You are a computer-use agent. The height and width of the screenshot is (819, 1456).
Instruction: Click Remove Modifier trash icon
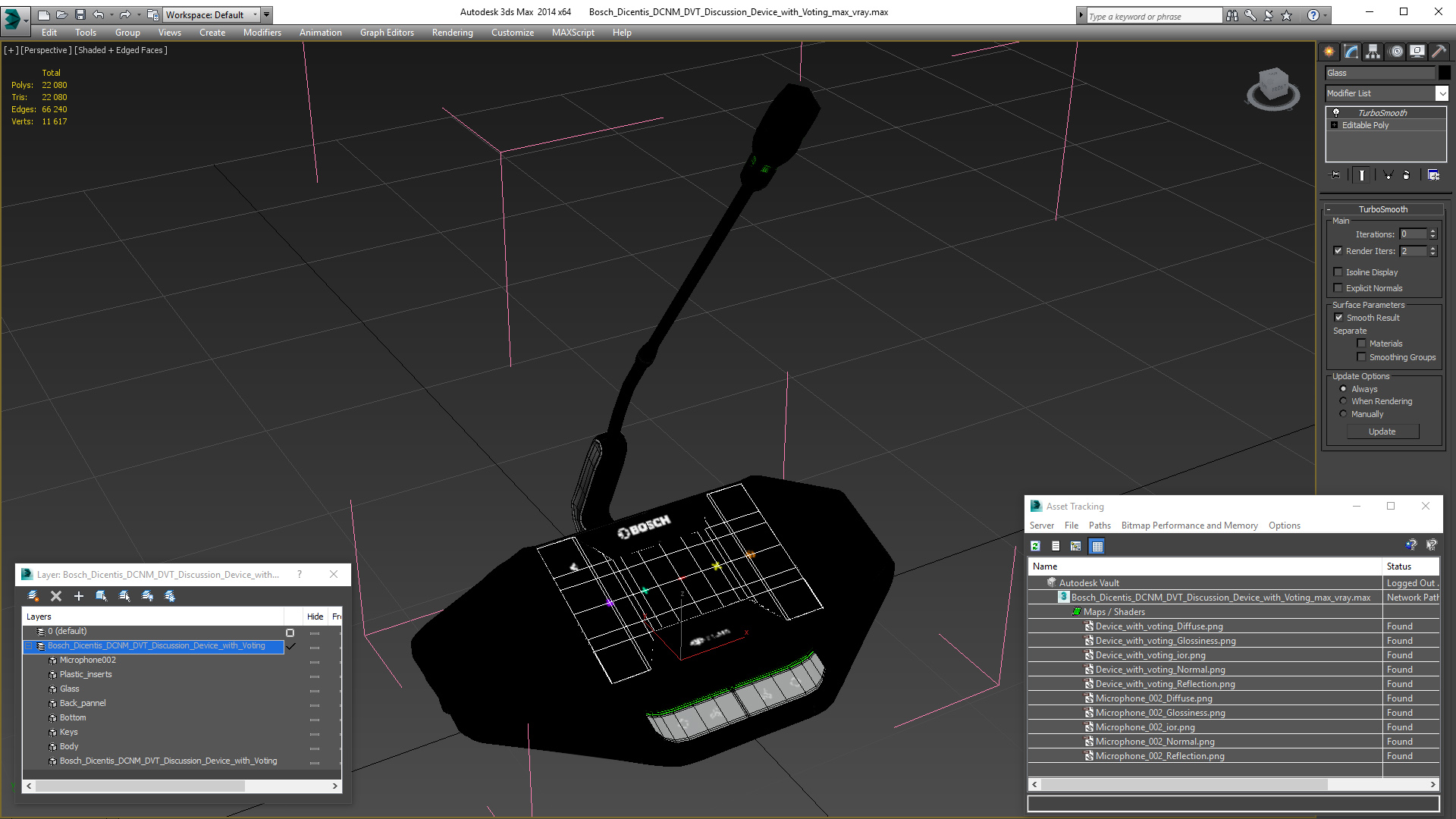coord(1407,175)
